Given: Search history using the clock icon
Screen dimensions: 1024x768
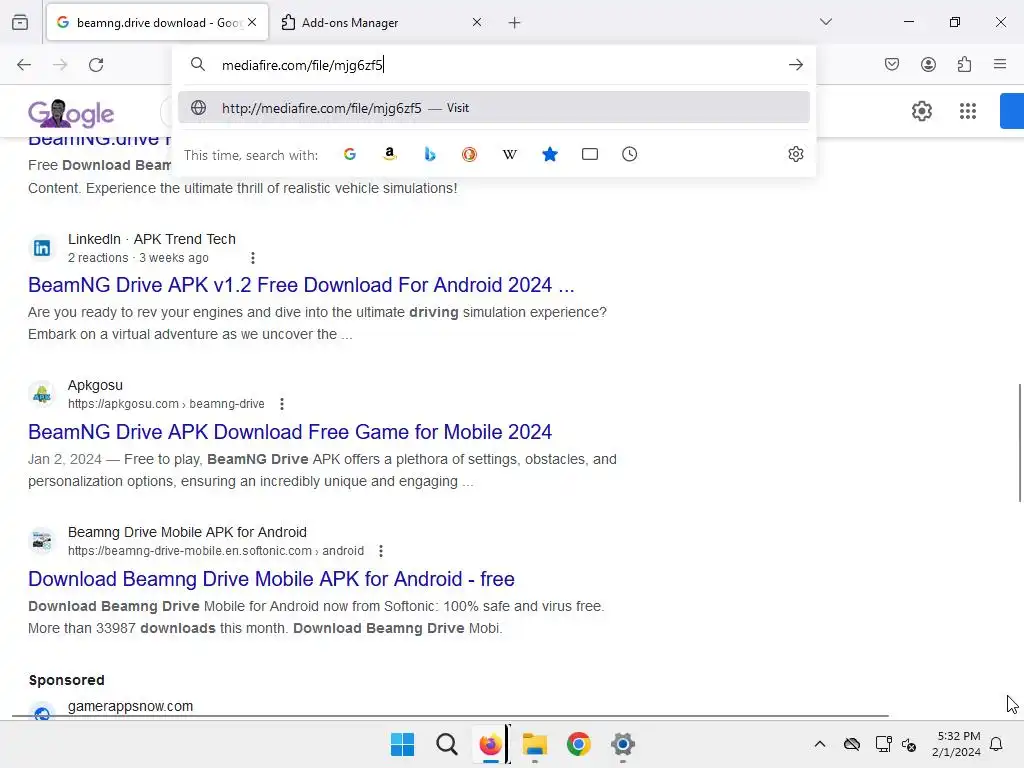Looking at the screenshot, I should [630, 154].
